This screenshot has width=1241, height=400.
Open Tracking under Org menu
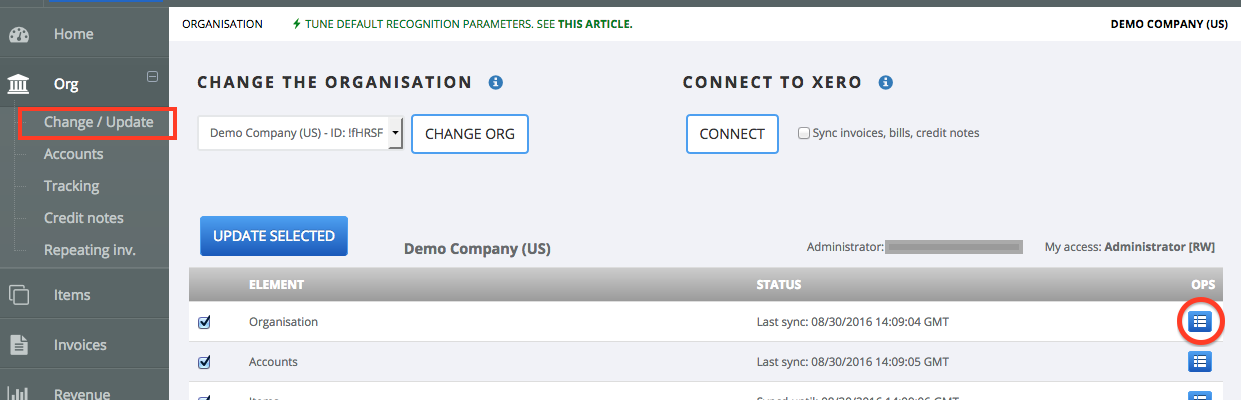(71, 186)
